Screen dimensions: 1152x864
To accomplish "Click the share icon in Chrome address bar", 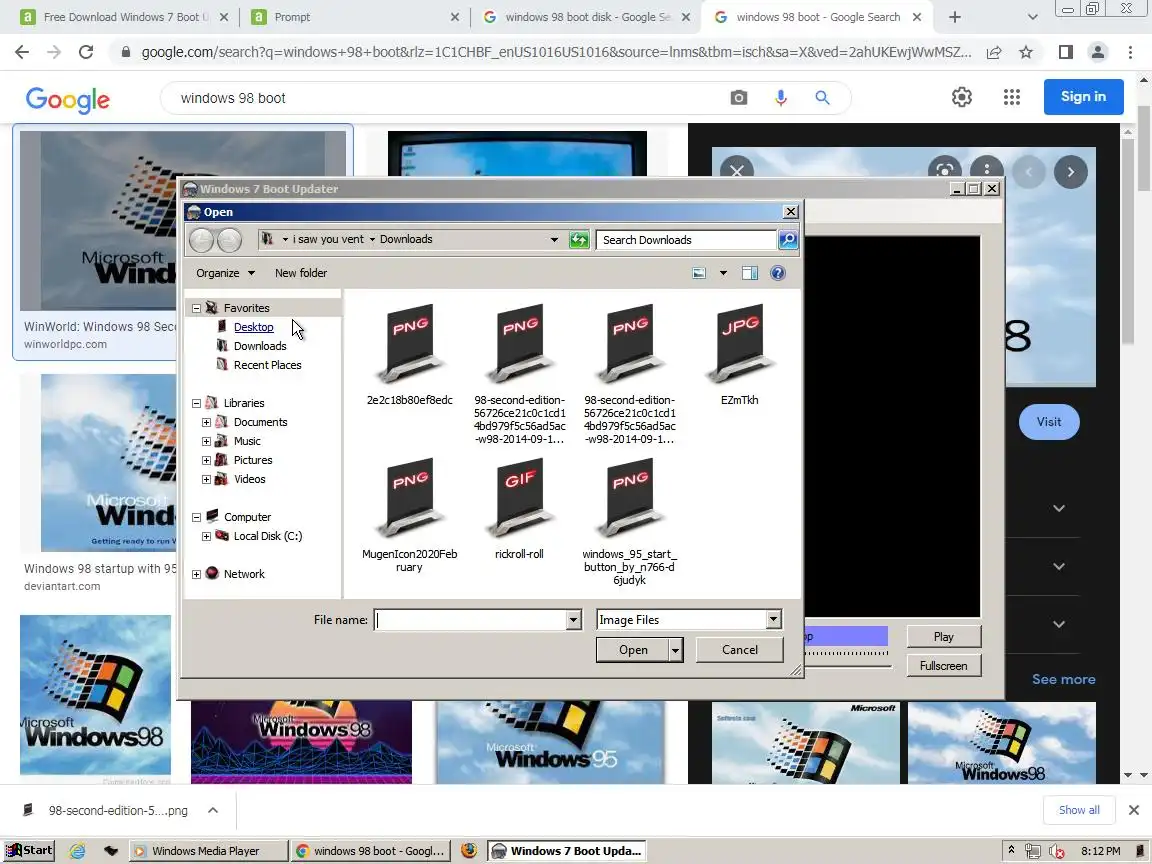I will click(994, 52).
